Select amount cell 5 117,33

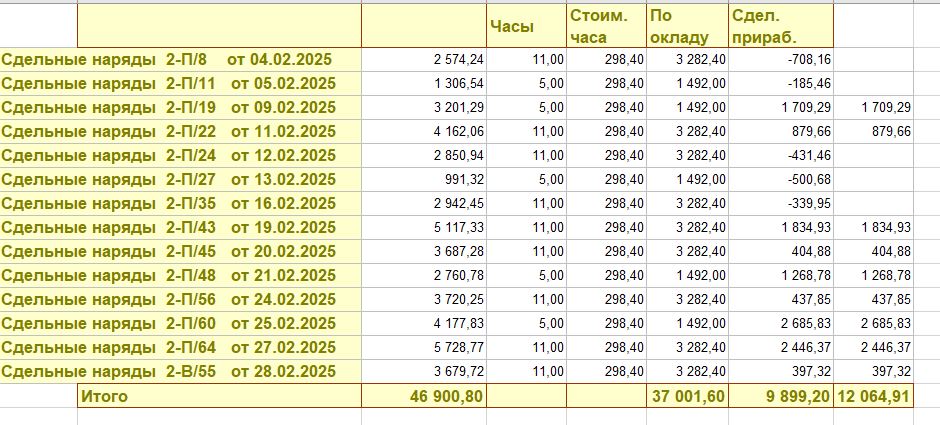pyautogui.click(x=424, y=228)
